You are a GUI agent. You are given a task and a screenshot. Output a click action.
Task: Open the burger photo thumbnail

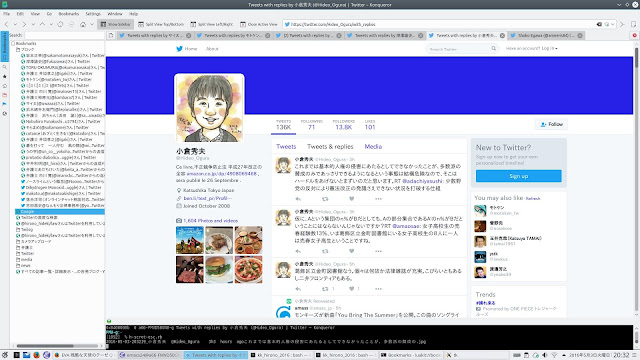219,269
